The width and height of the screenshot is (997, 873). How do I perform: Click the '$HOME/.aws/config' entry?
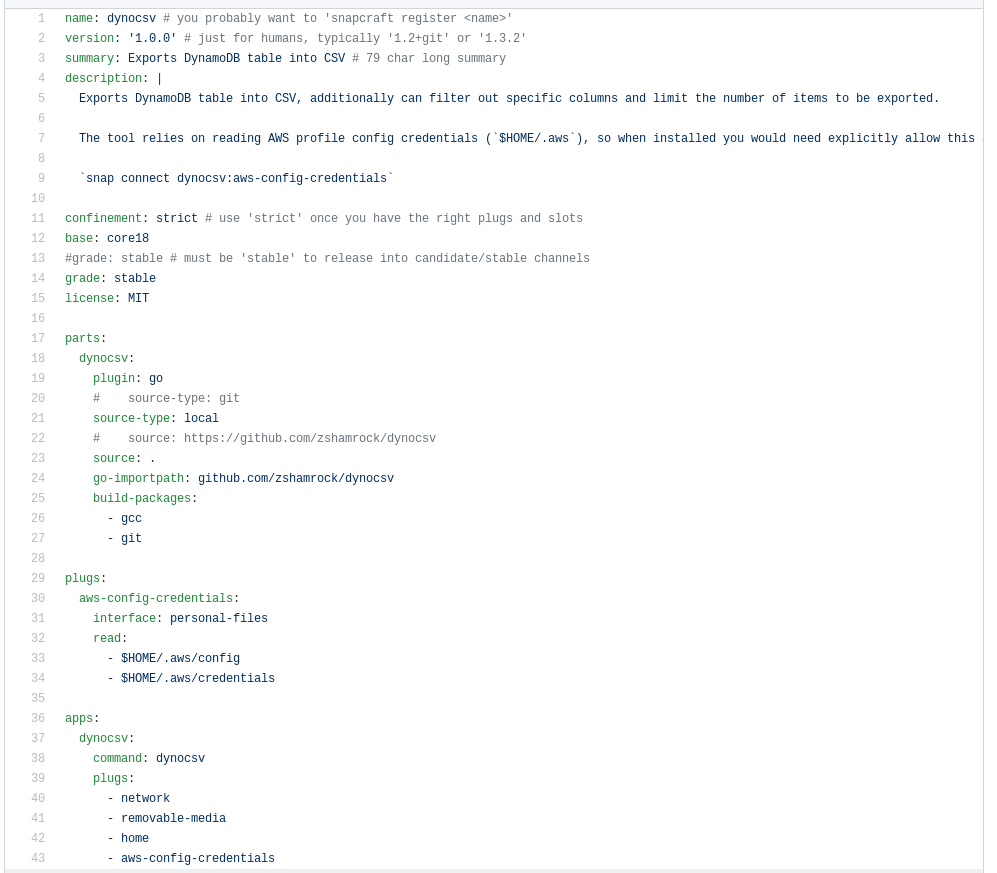180,658
